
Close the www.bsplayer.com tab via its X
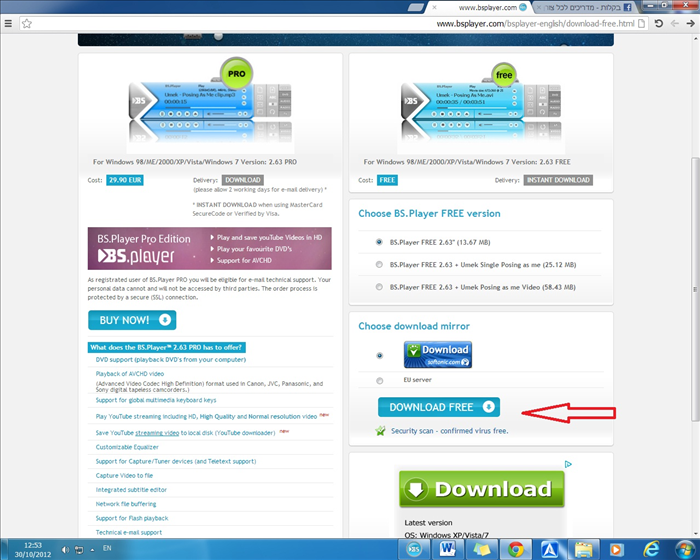pos(434,8)
